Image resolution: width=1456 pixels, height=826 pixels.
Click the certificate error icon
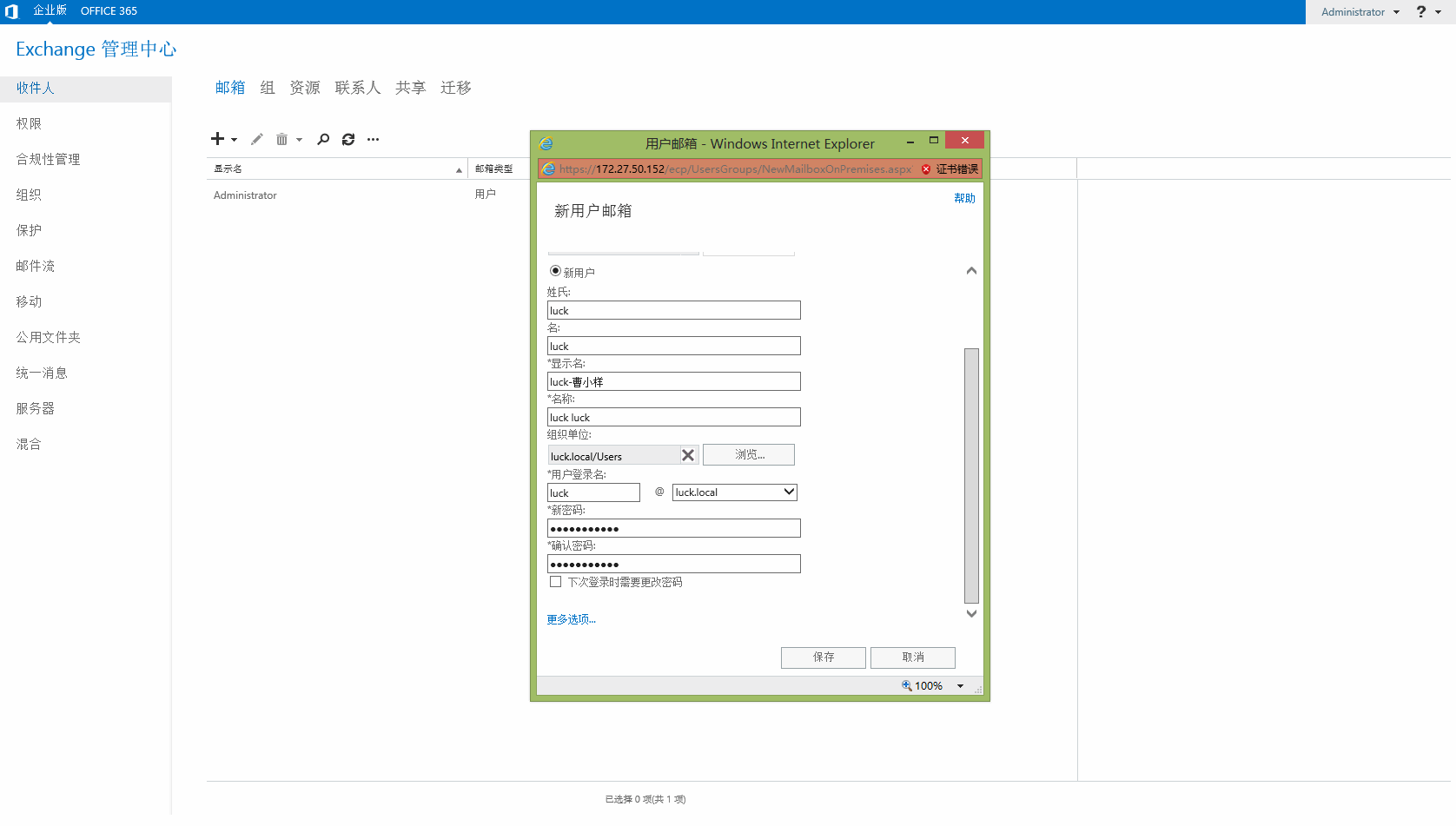tap(926, 169)
